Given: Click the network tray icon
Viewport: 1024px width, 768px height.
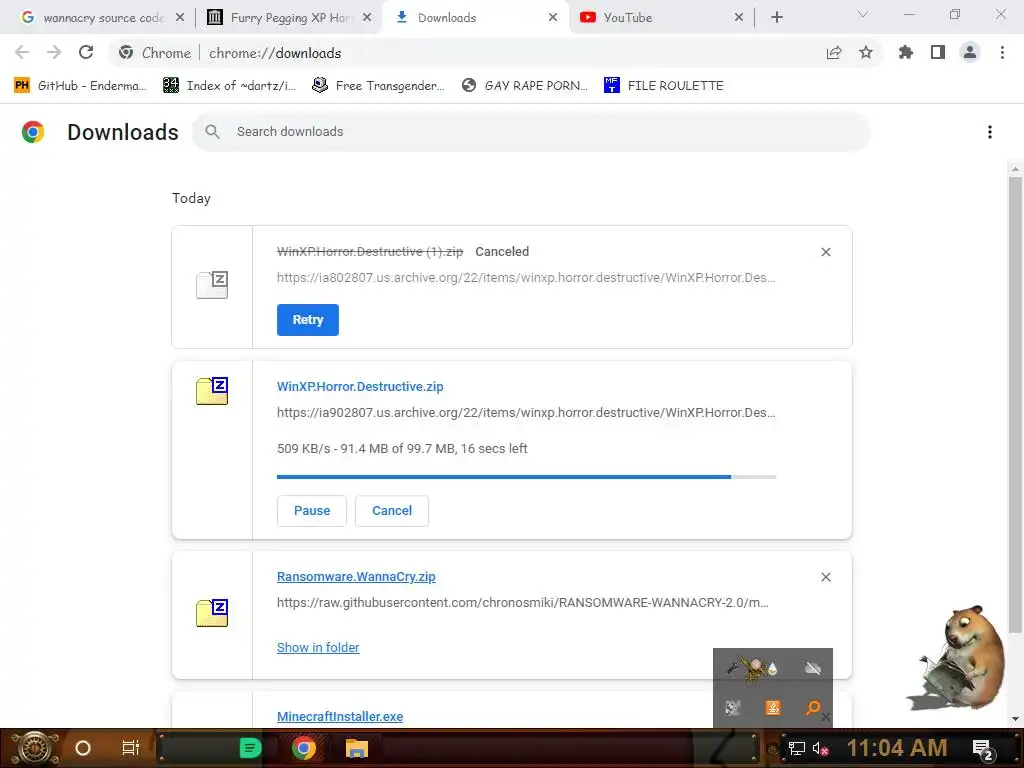Looking at the screenshot, I should (x=797, y=748).
